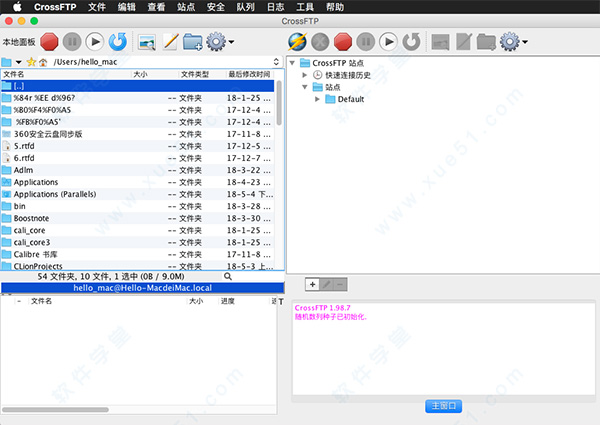This screenshot has height=425, width=600.
Task: Sort by 文件名 column header in file list
Action: pyautogui.click(x=66, y=74)
